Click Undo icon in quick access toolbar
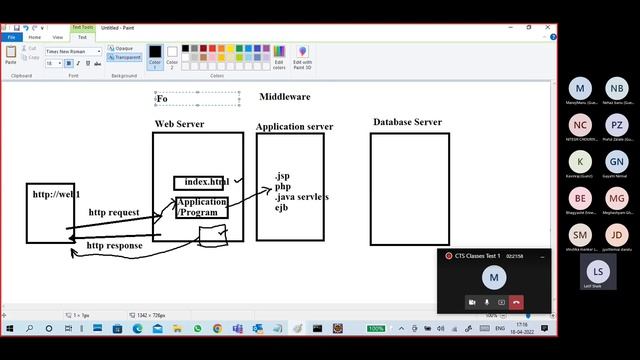Screen dimensions: 640x360 pos(26,28)
